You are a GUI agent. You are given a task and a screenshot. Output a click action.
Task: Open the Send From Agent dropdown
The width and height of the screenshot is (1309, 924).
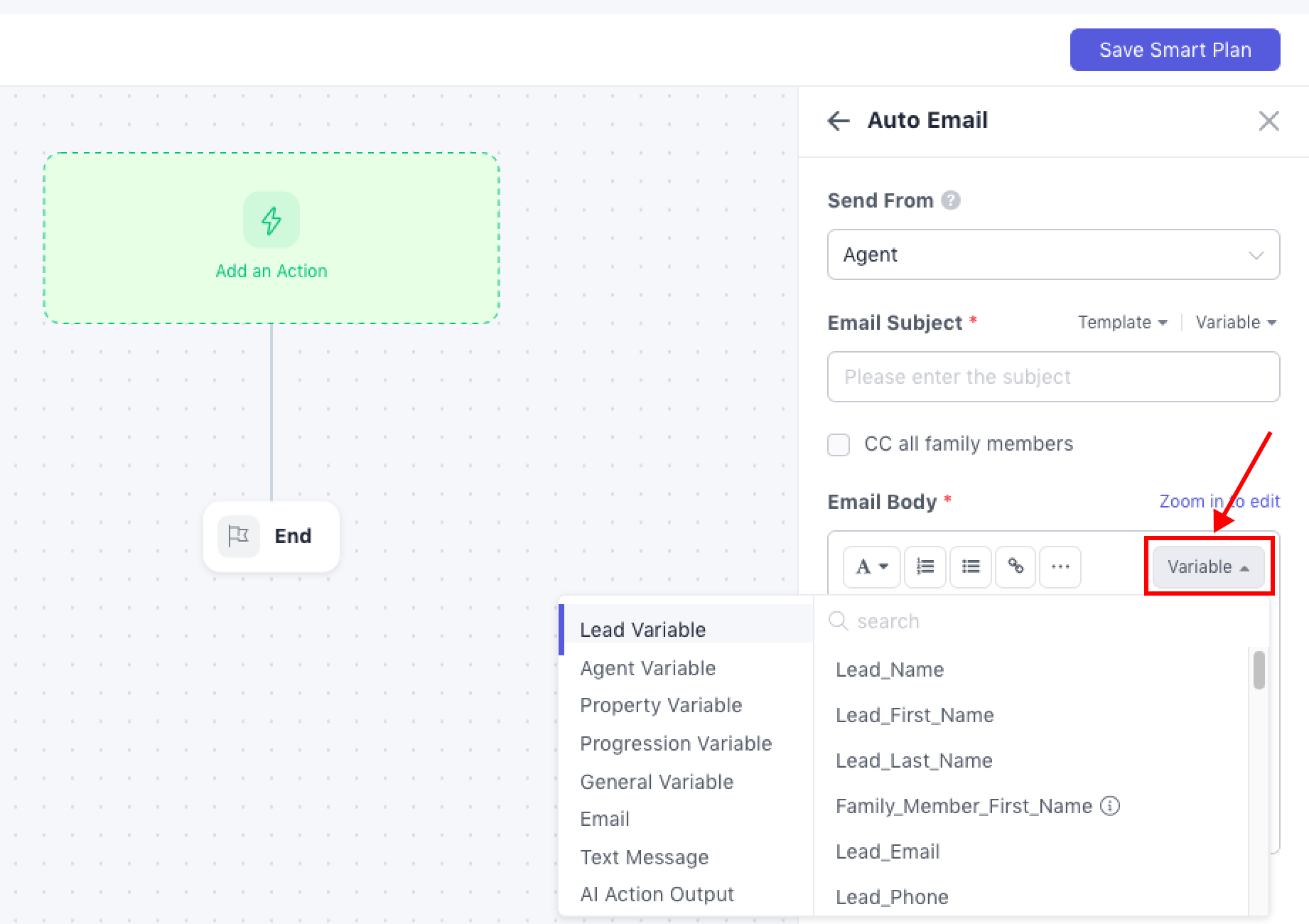click(x=1053, y=254)
